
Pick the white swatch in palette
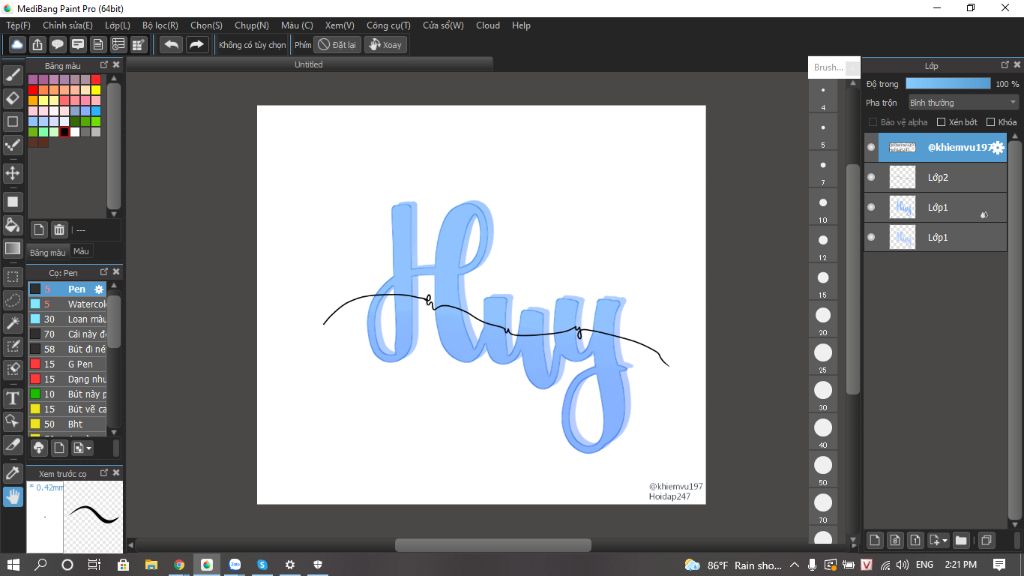click(x=75, y=132)
